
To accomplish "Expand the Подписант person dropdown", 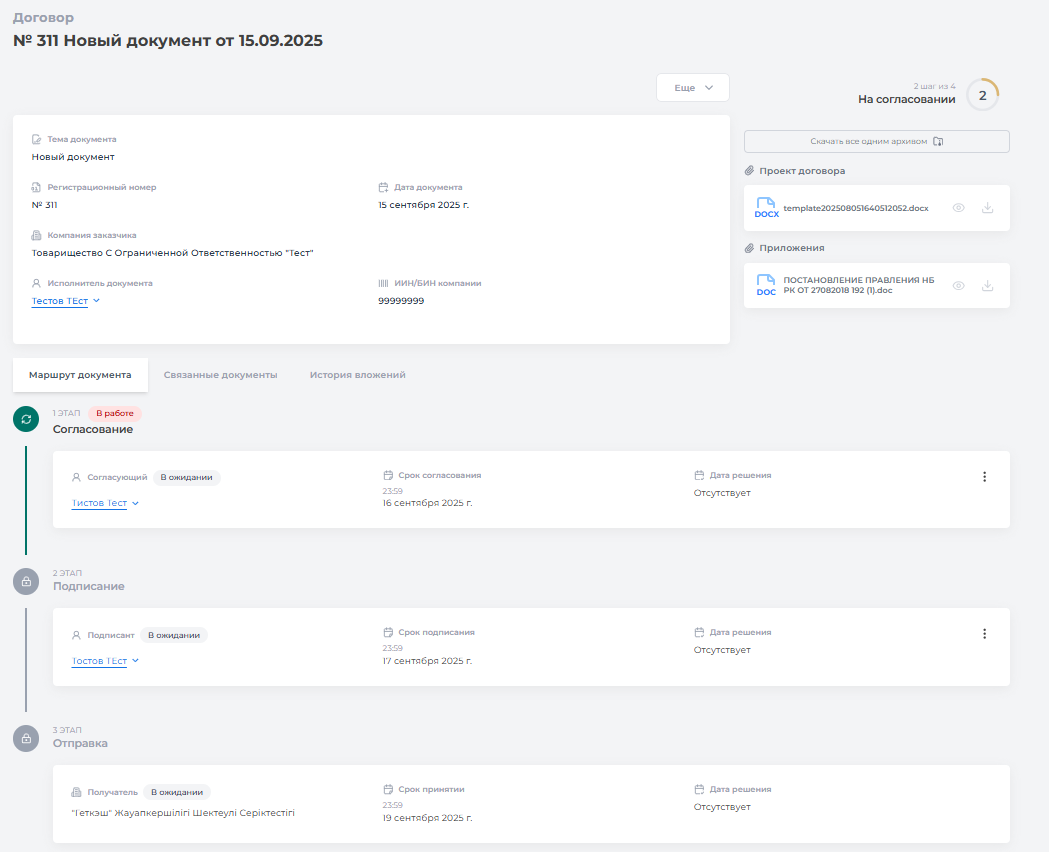I will point(135,661).
